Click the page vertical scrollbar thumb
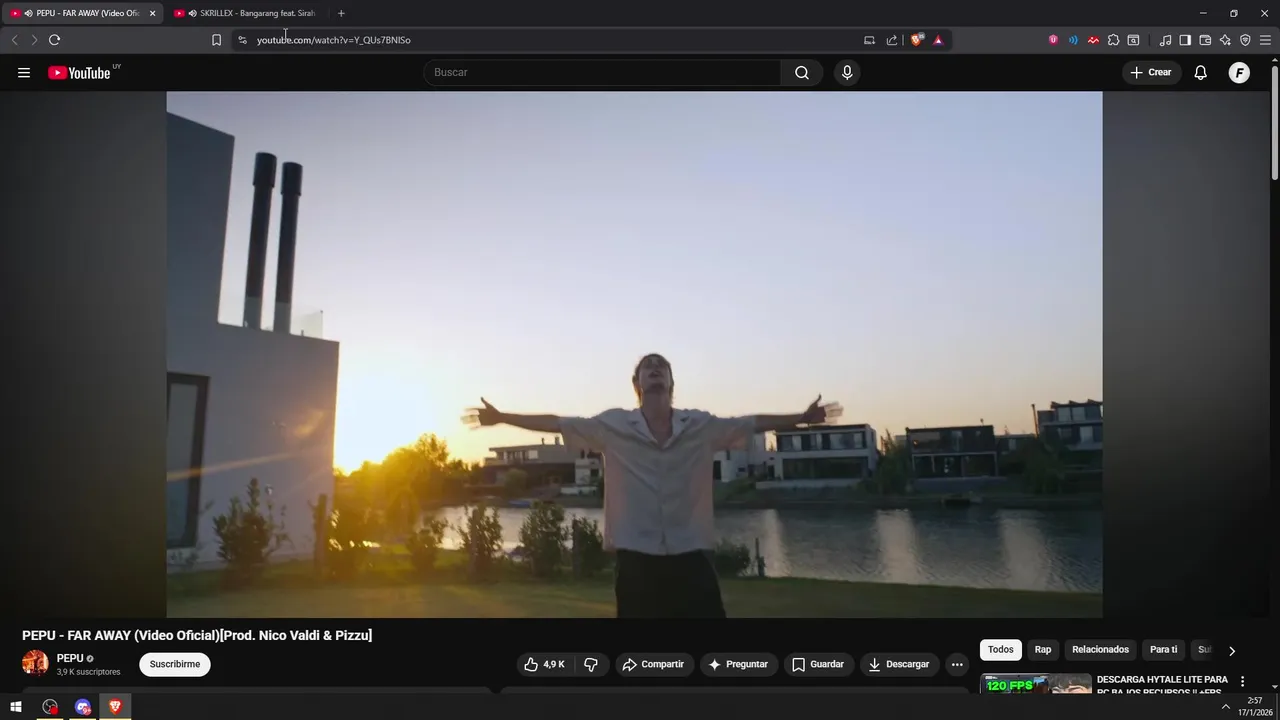 click(1274, 122)
